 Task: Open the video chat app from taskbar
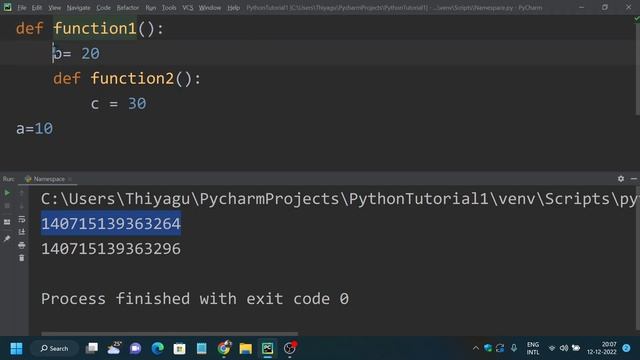pos(136,349)
